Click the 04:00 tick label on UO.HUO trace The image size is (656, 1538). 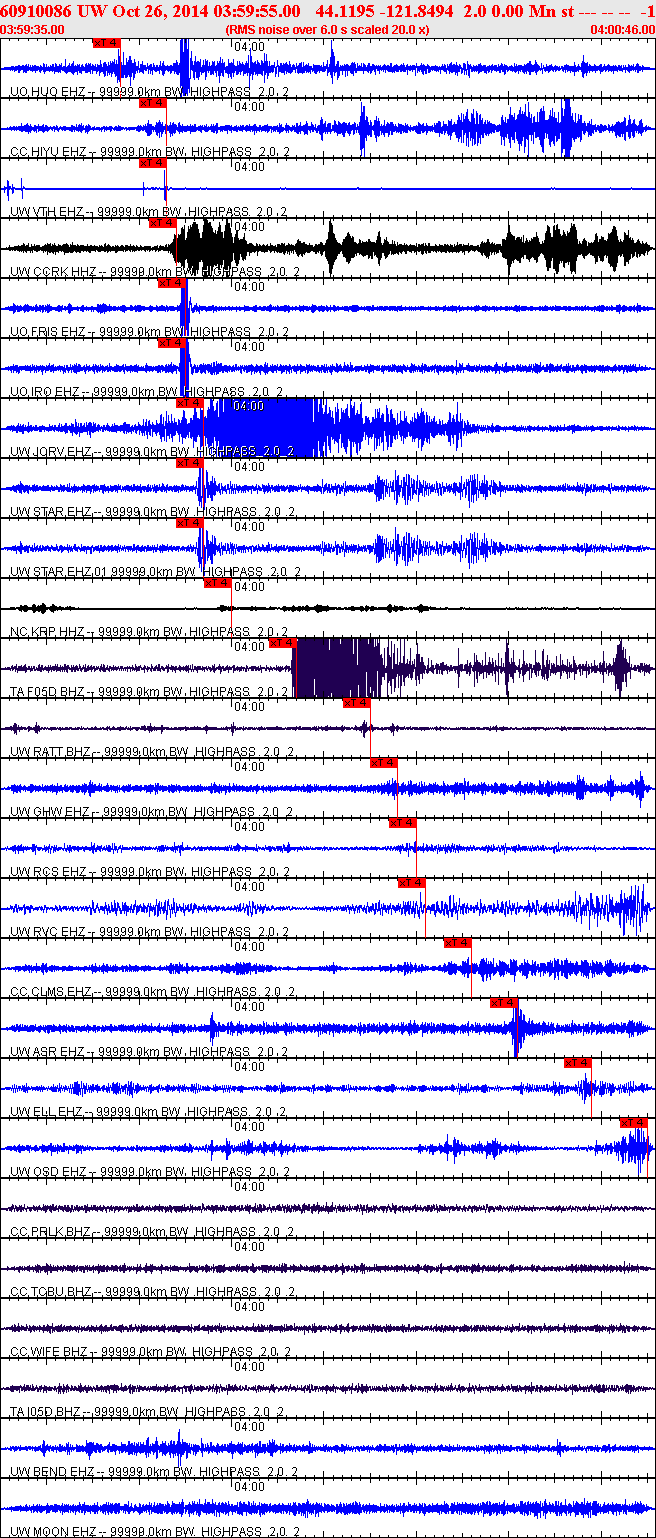[x=249, y=47]
